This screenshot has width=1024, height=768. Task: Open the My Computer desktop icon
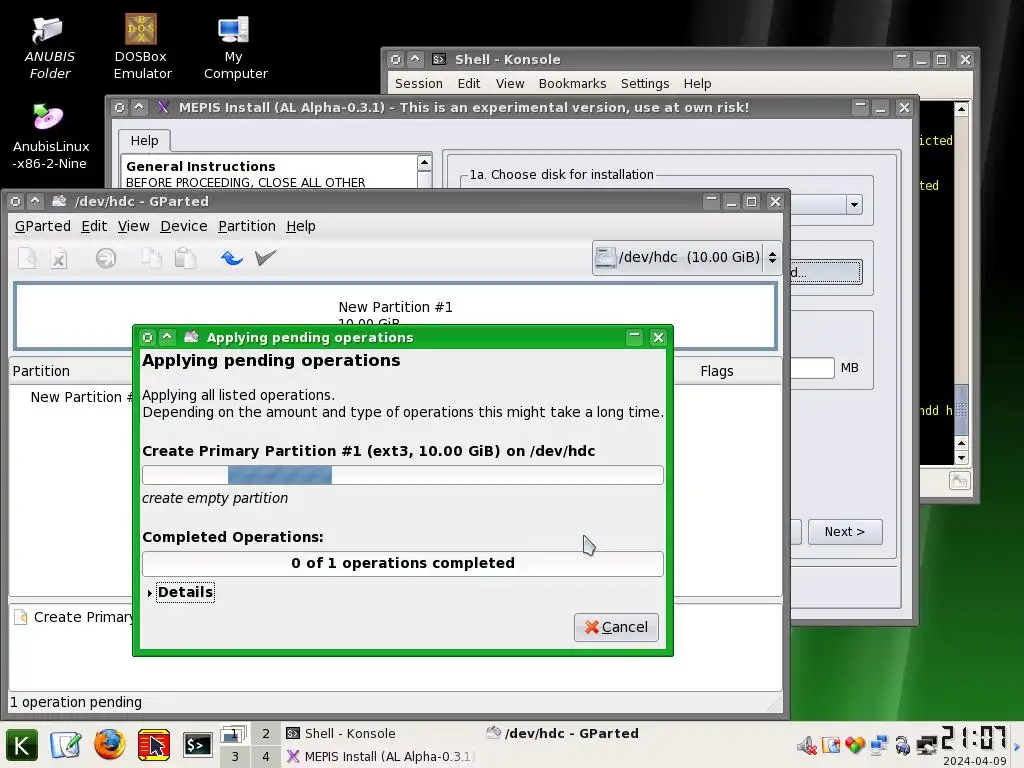coord(235,48)
